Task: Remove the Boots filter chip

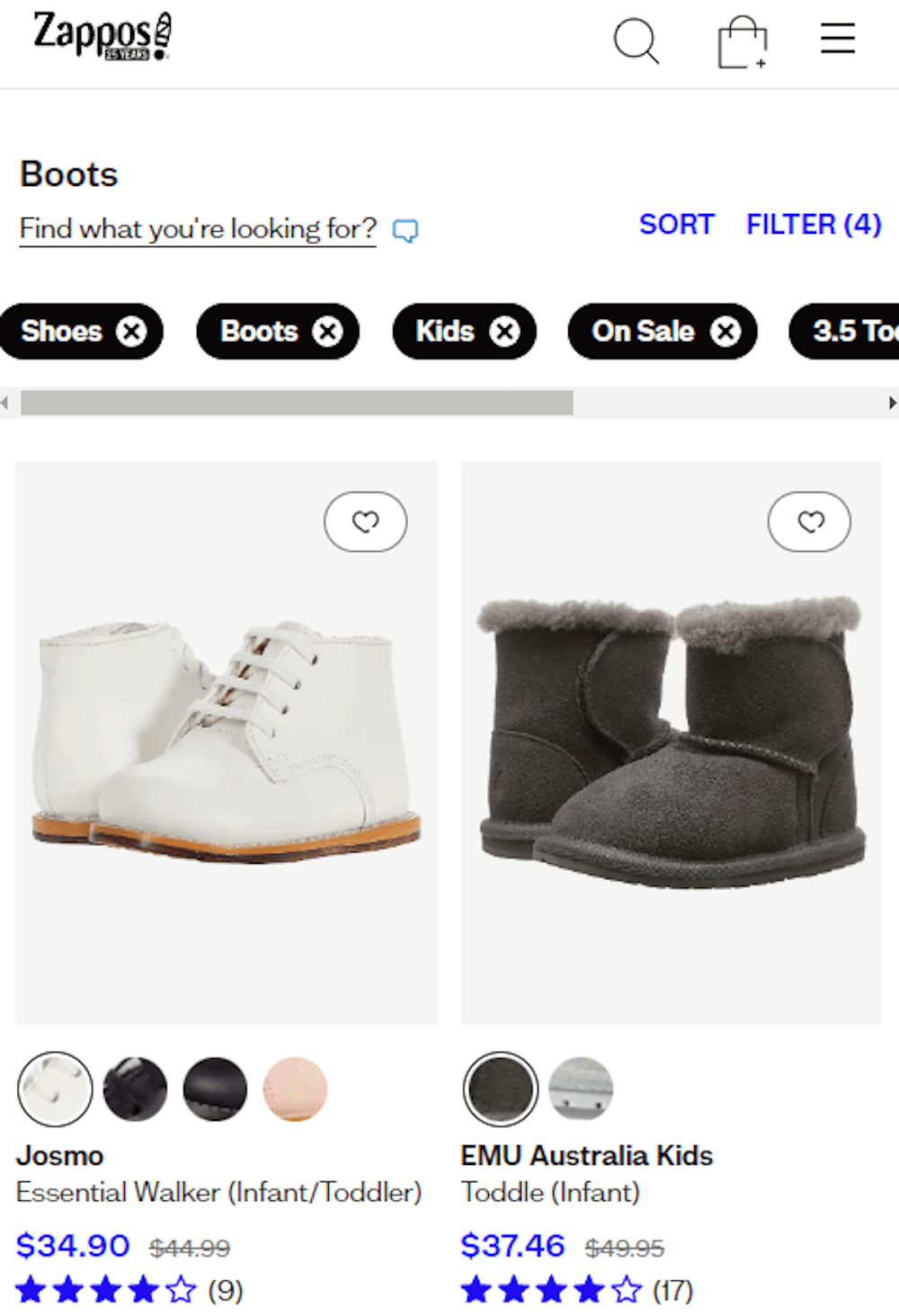Action: [329, 332]
